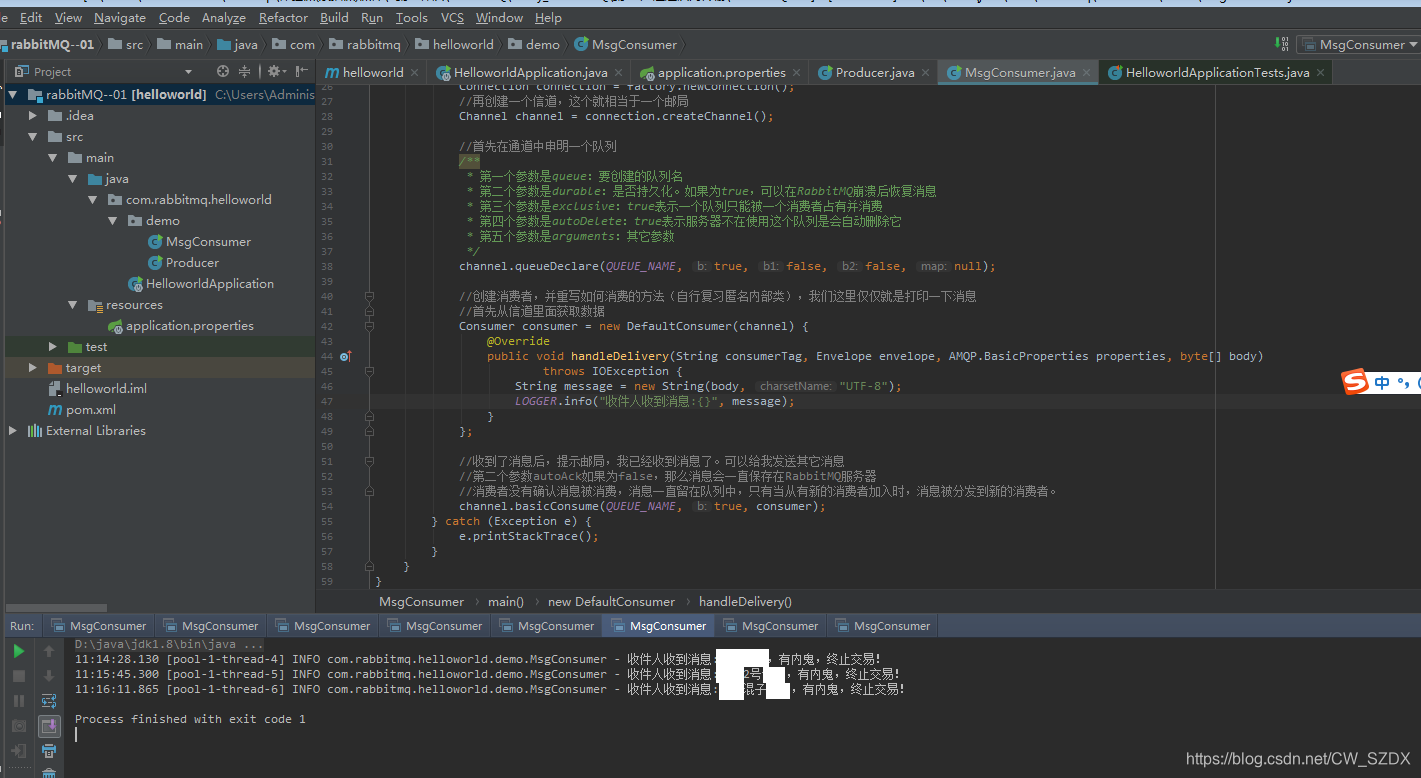Collapse the src folder
The height and width of the screenshot is (778, 1421).
33,137
